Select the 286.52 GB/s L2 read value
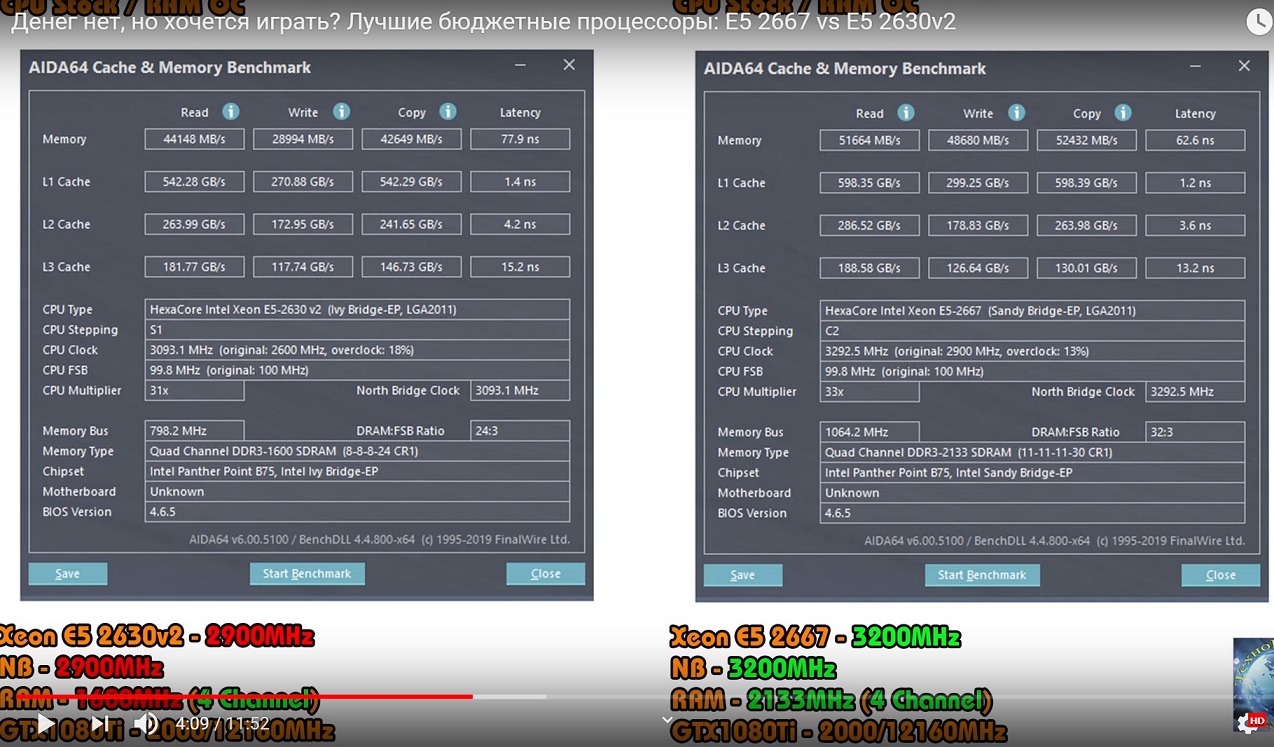 [x=870, y=225]
